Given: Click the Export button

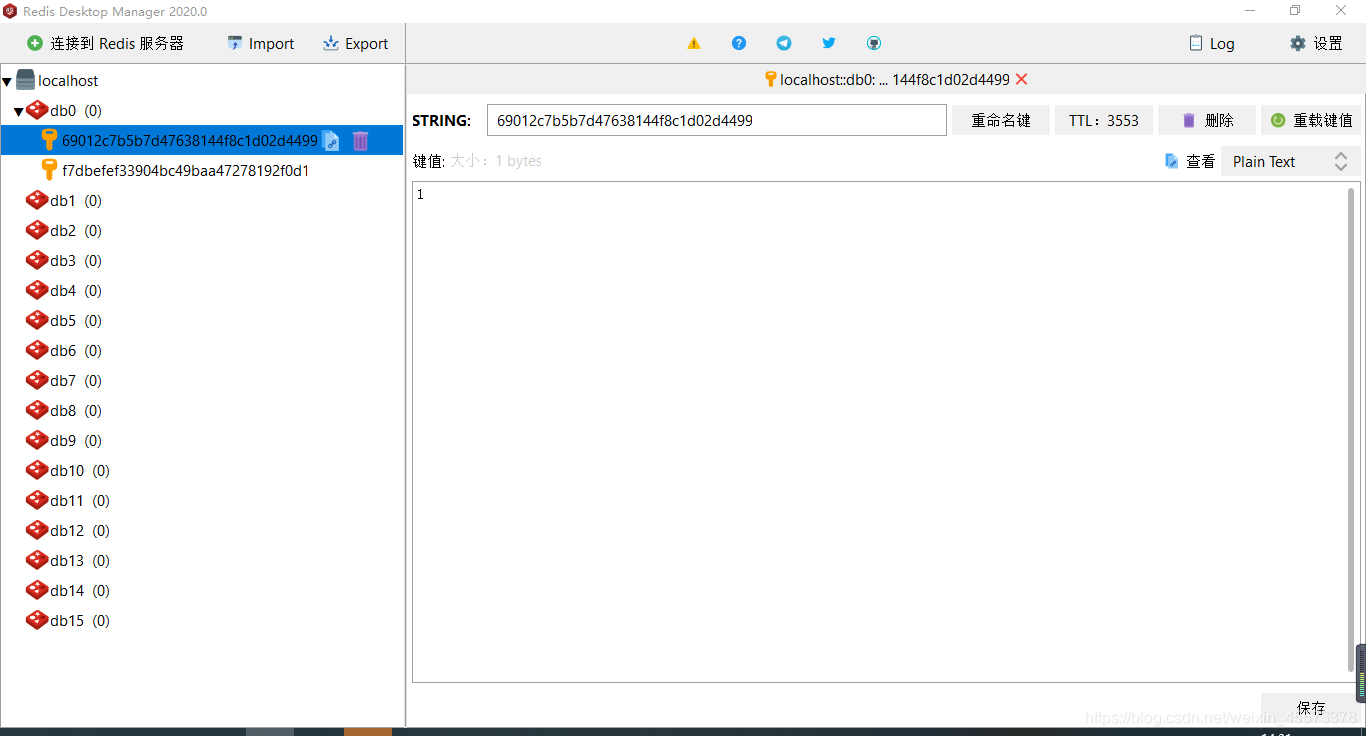Looking at the screenshot, I should (x=356, y=43).
